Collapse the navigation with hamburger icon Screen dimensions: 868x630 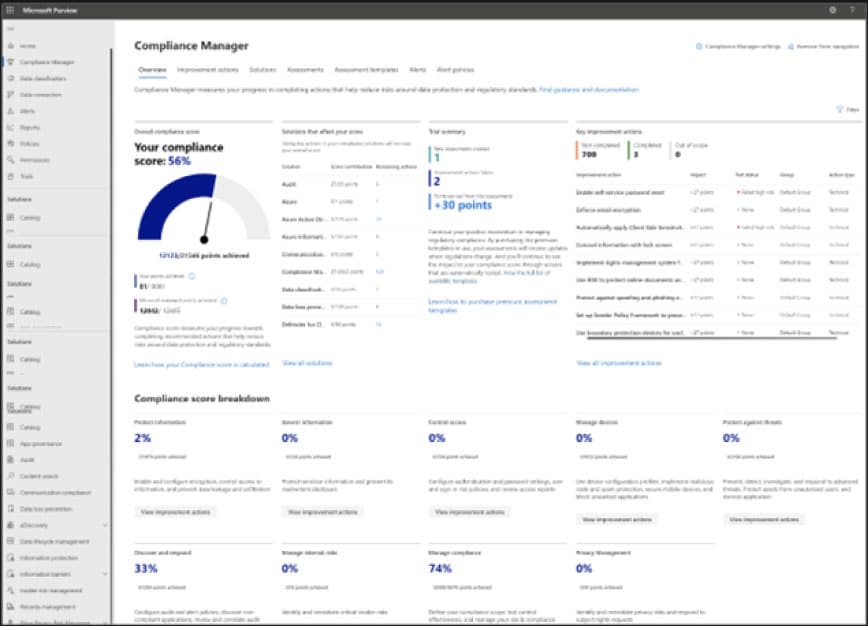(11, 29)
